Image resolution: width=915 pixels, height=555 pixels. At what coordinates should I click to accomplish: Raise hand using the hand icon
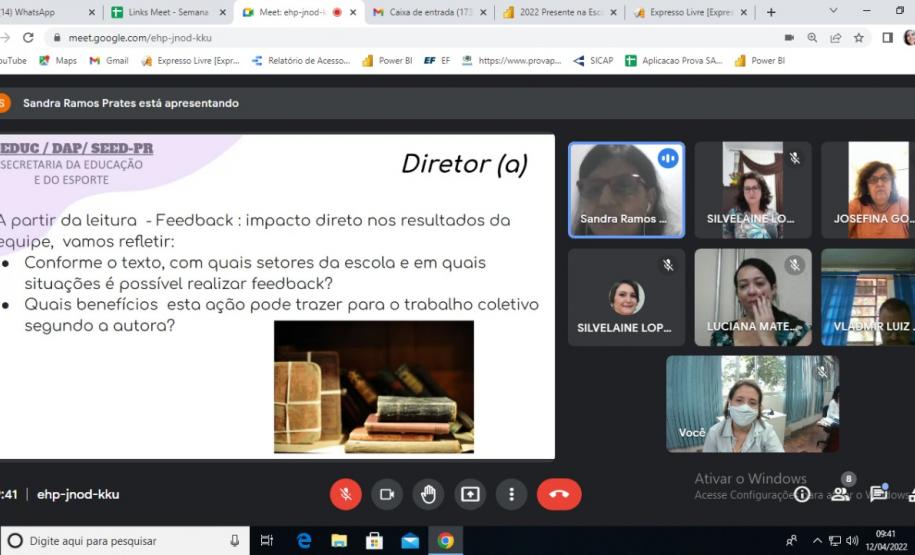coord(428,494)
